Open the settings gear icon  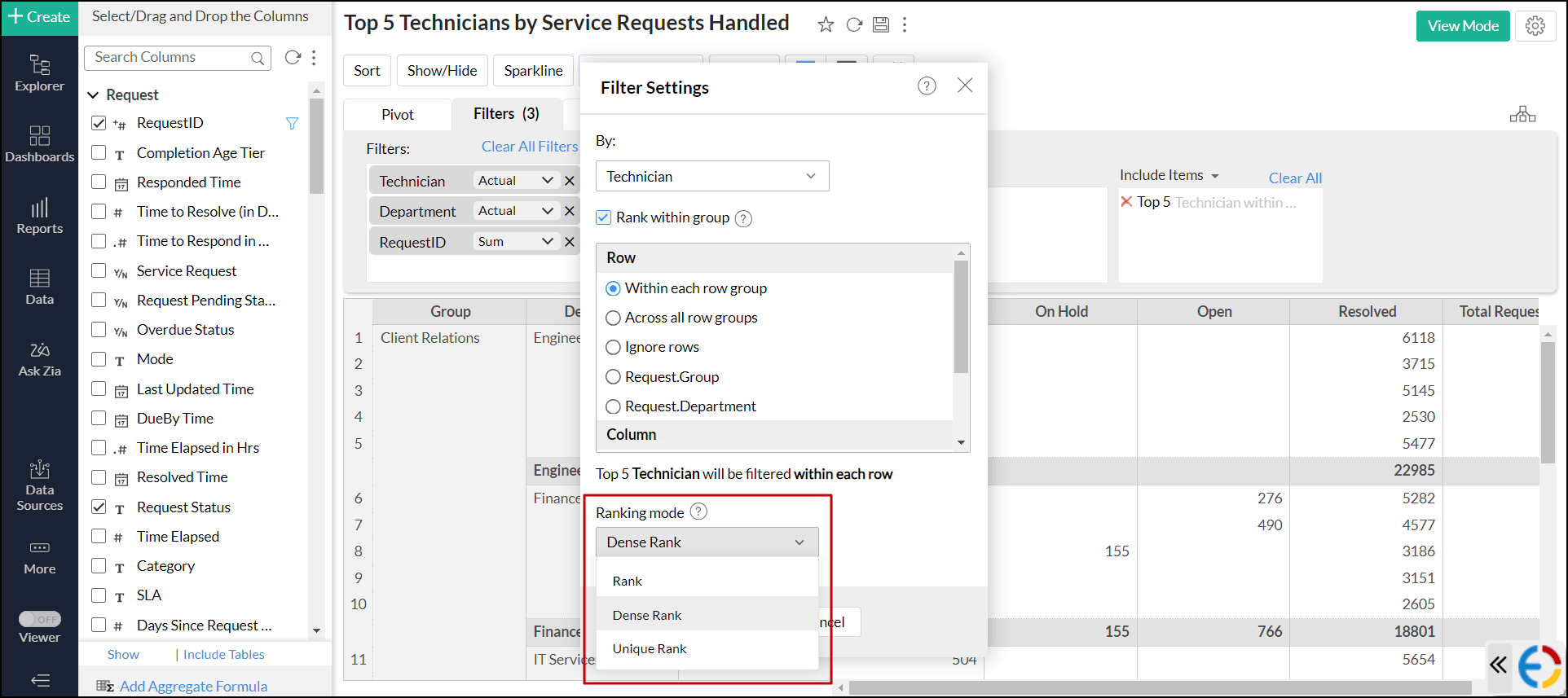(x=1535, y=26)
